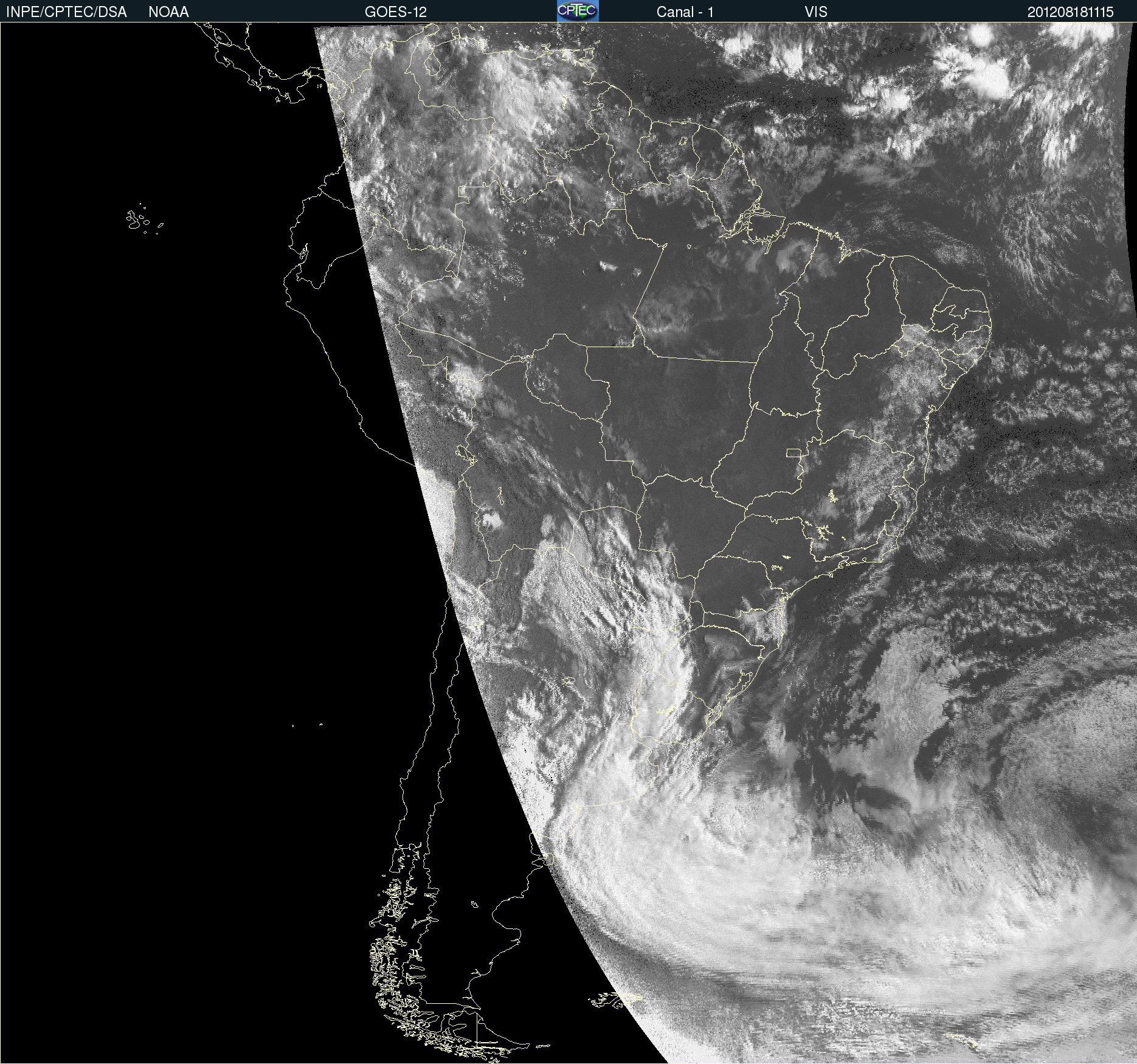Select the INPE/CPTEC/DSA header text
This screenshot has width=1137, height=1064.
[66, 12]
